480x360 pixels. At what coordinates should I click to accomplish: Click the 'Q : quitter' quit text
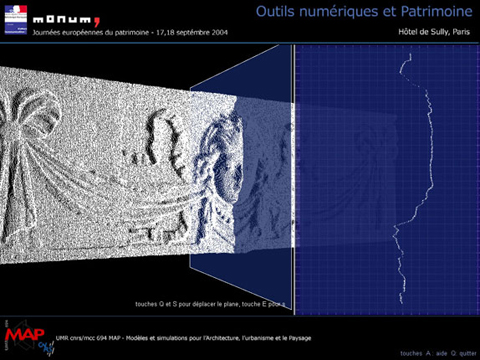pyautogui.click(x=464, y=353)
